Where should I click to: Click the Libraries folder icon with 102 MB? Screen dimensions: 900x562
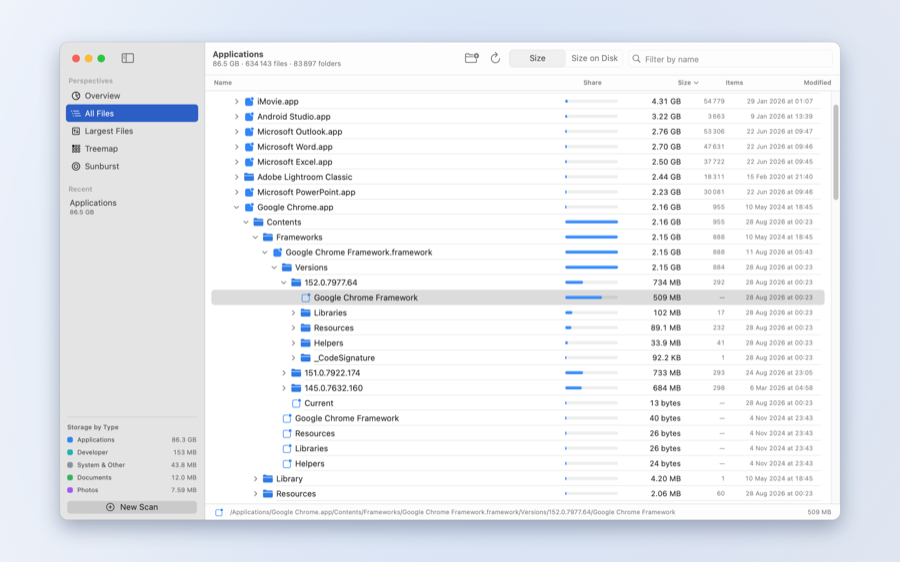pyautogui.click(x=306, y=313)
